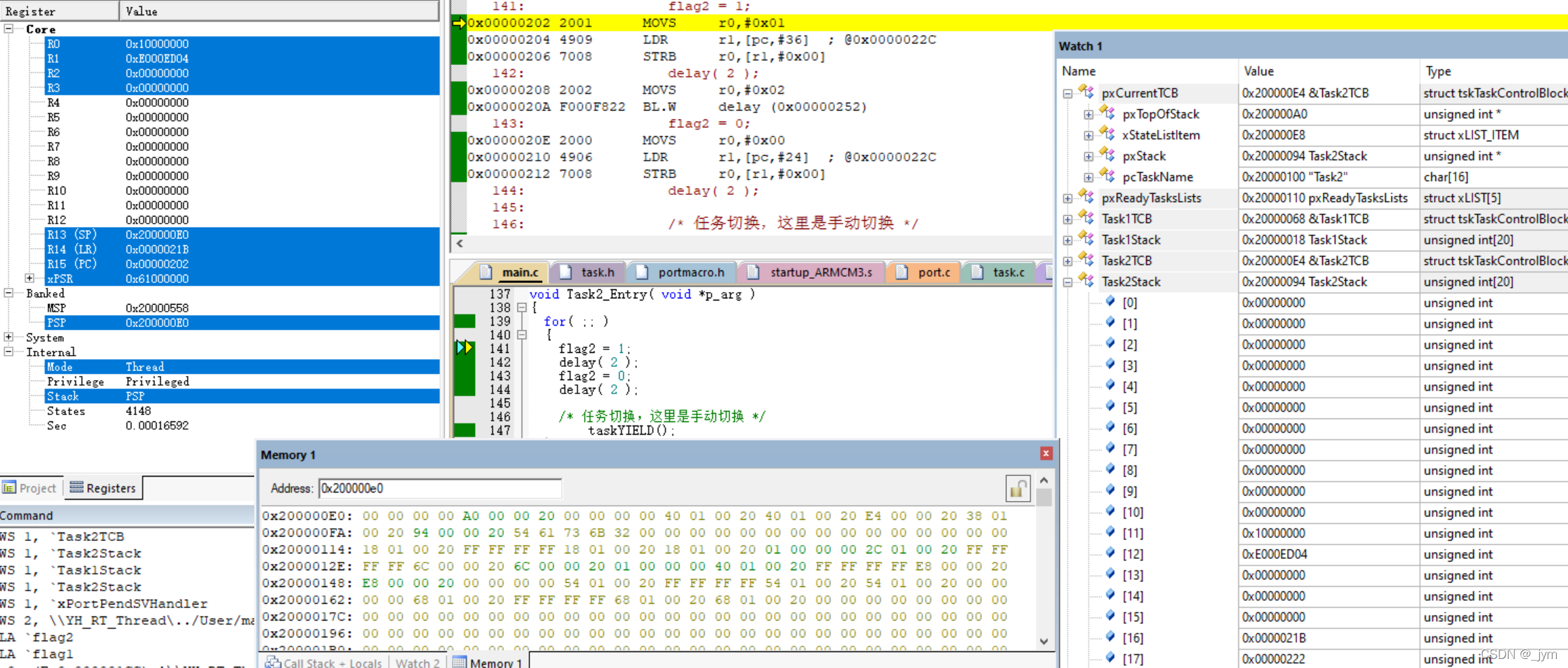
Task: Switch to the Project panel tab
Action: pyautogui.click(x=30, y=488)
